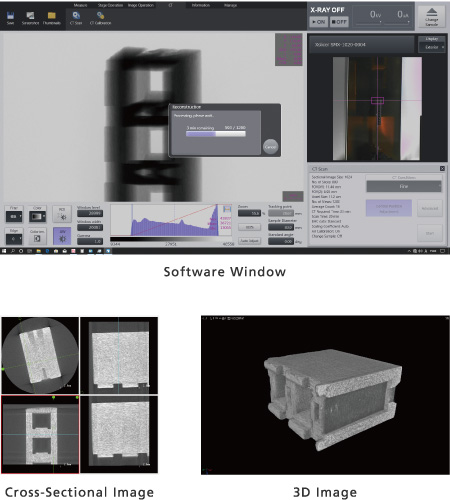Take a Screenshot using the toolbar icon
This screenshot has width=450, height=500.
[30, 16]
